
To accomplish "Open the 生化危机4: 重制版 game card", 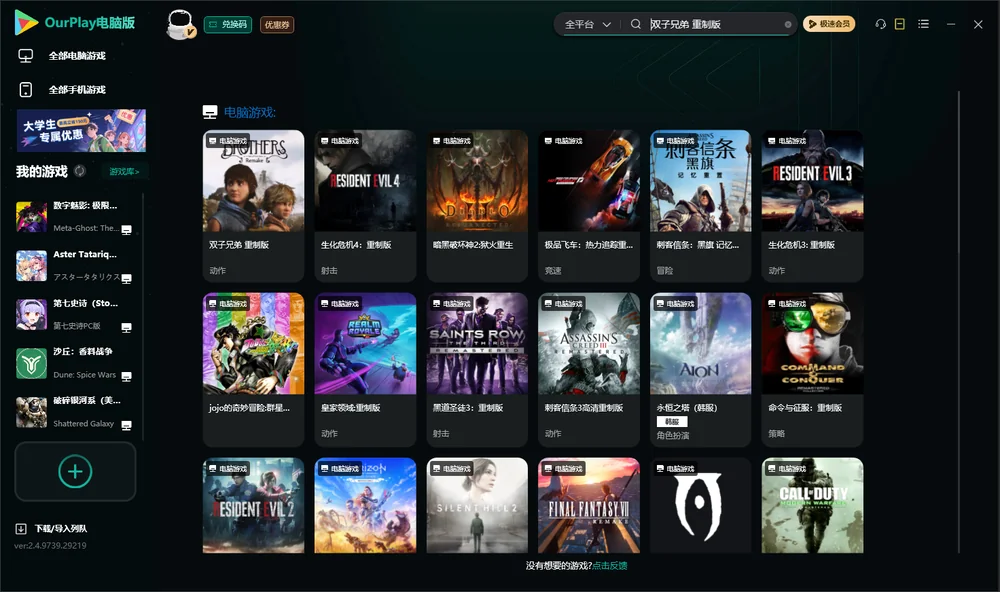I will click(365, 205).
